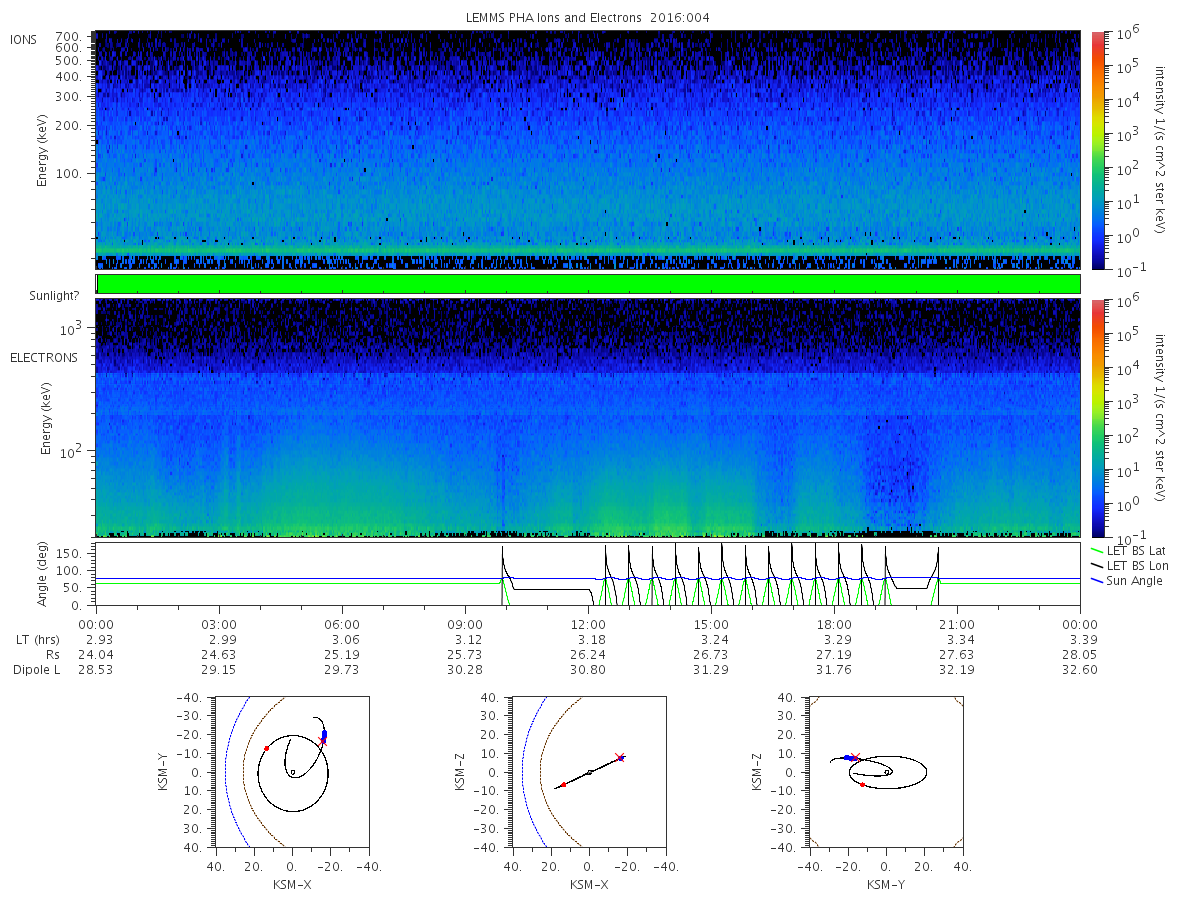Click the red dot in the KSM-X/KSM-Z plot

563,785
